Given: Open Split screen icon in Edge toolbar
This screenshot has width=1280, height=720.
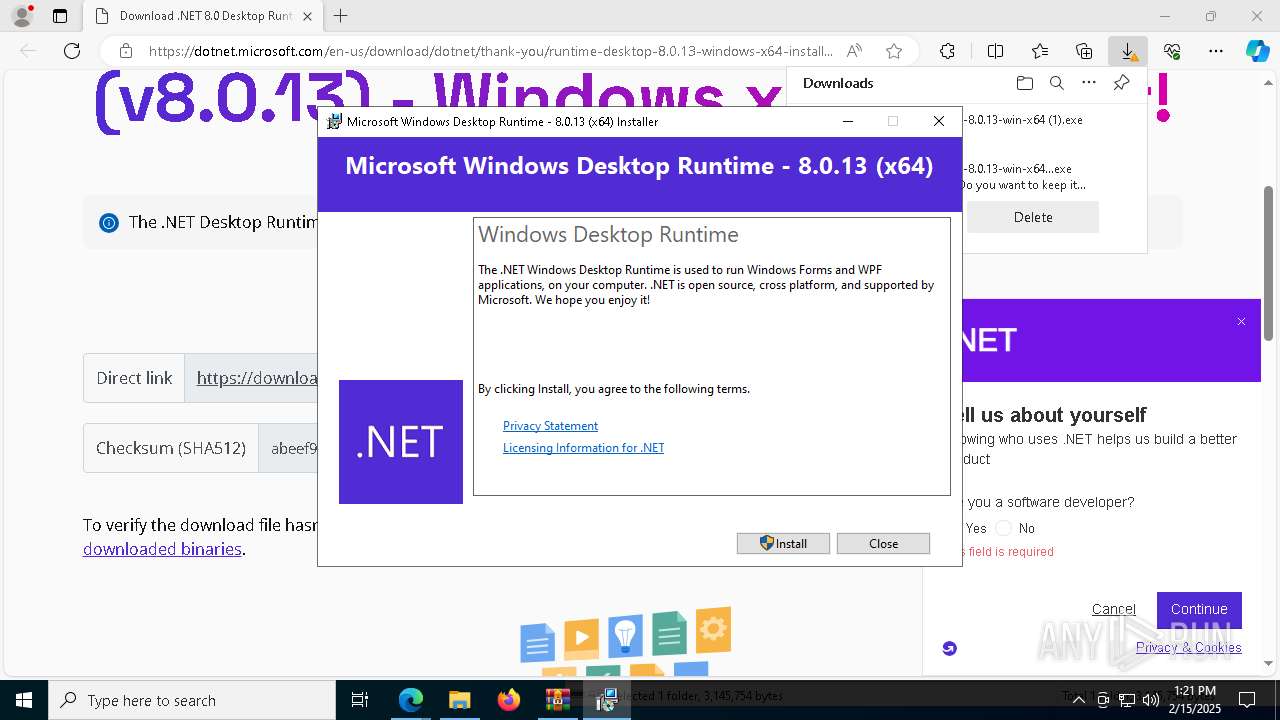Looking at the screenshot, I should coord(995,51).
